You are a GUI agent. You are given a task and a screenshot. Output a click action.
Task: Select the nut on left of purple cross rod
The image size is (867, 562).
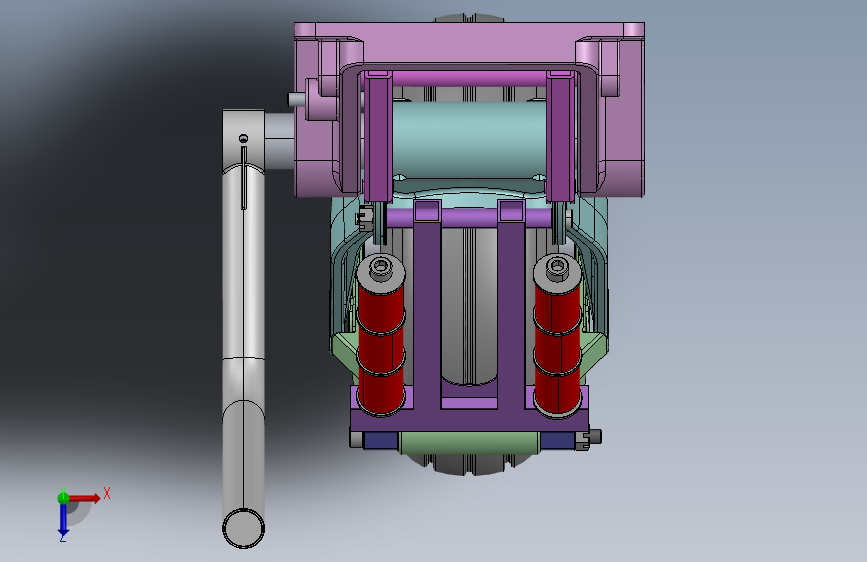click(x=364, y=218)
